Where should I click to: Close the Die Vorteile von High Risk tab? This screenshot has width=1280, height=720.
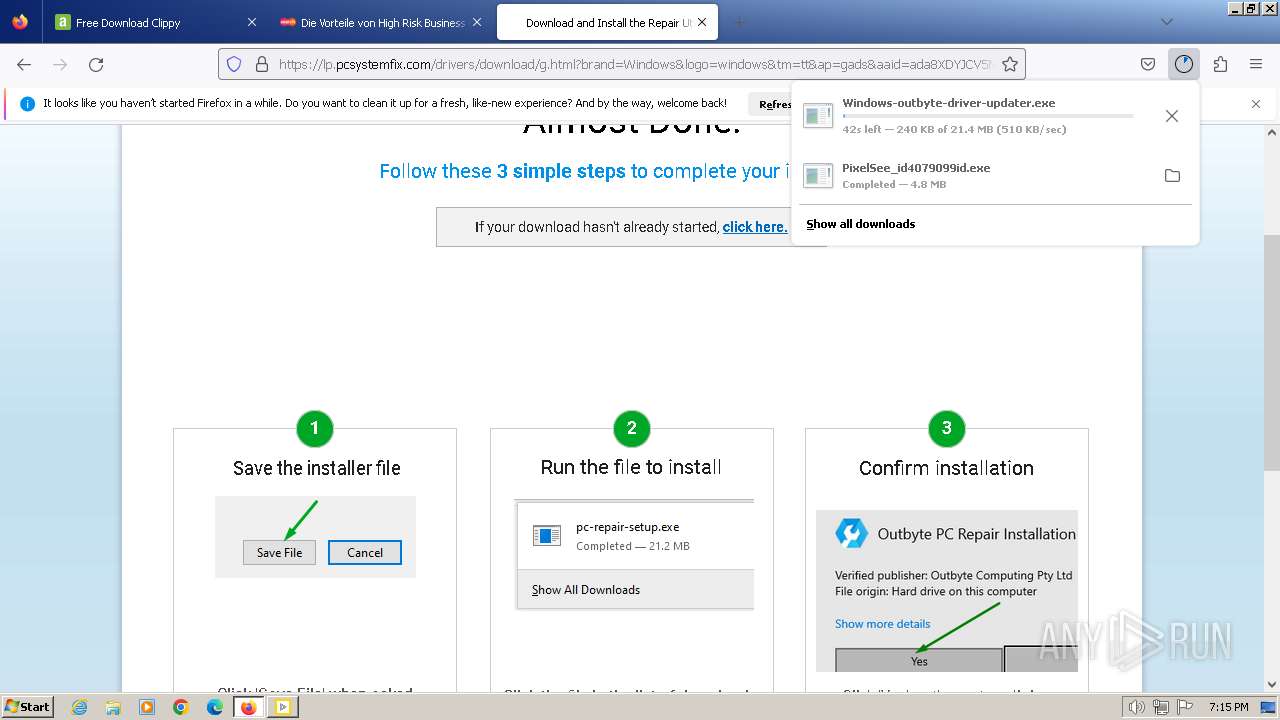pyautogui.click(x=477, y=22)
